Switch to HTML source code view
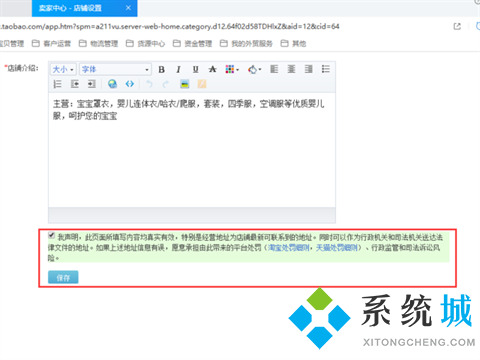 (x=130, y=84)
